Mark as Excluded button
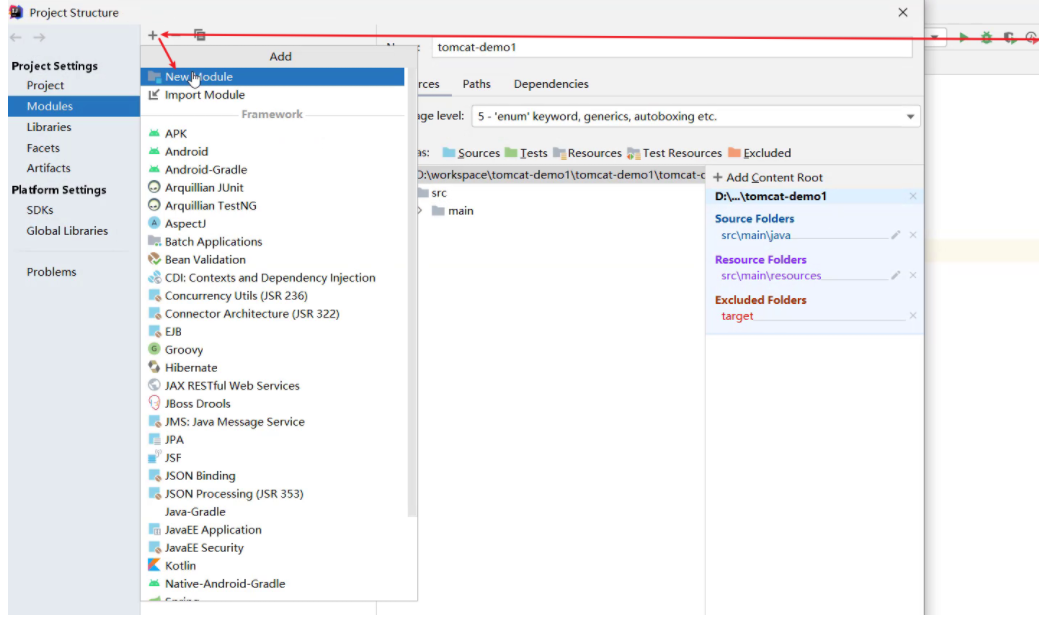Image resolution: width=1039 pixels, height=623 pixels. tap(760, 153)
